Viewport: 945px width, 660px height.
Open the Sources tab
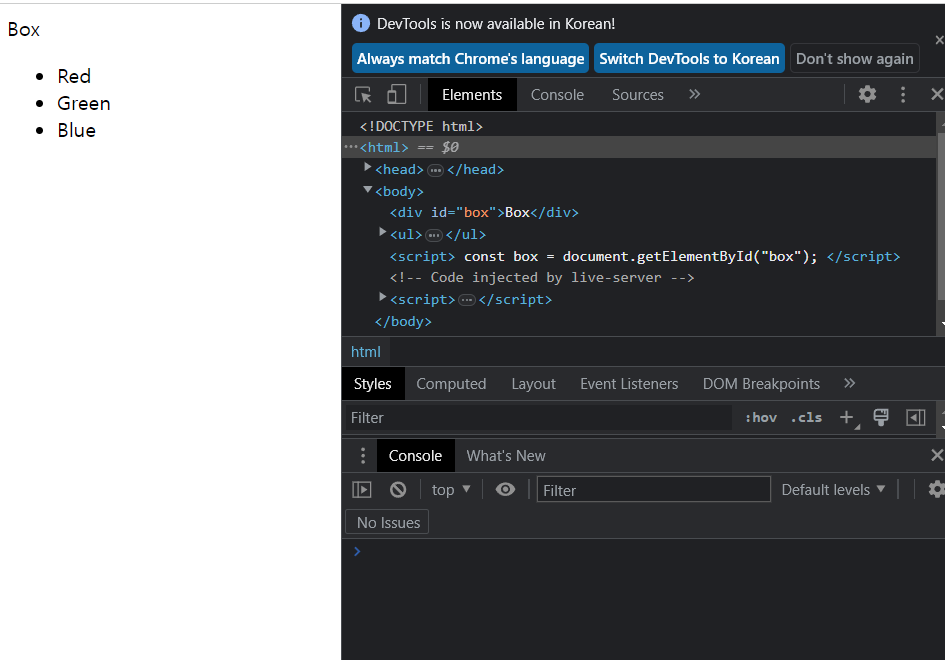[x=638, y=95]
